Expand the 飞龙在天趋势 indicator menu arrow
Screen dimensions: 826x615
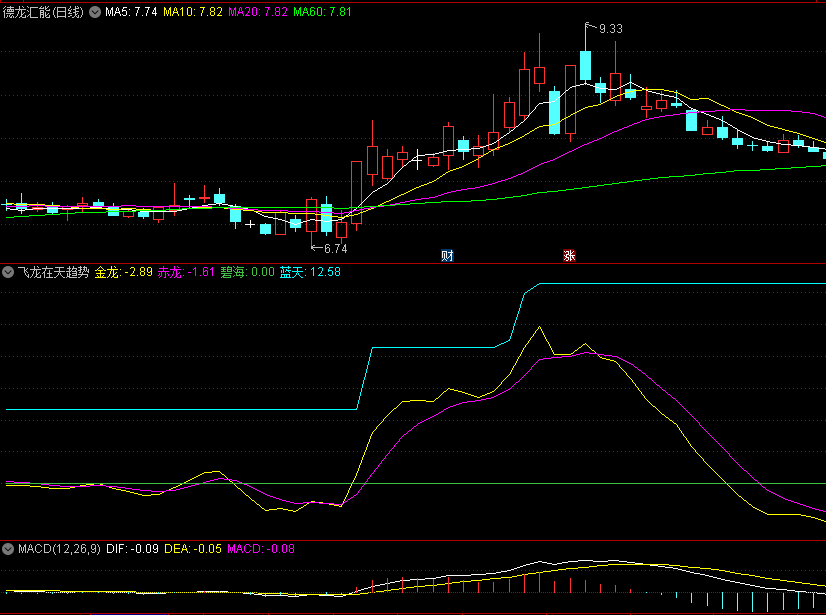pos(8,272)
